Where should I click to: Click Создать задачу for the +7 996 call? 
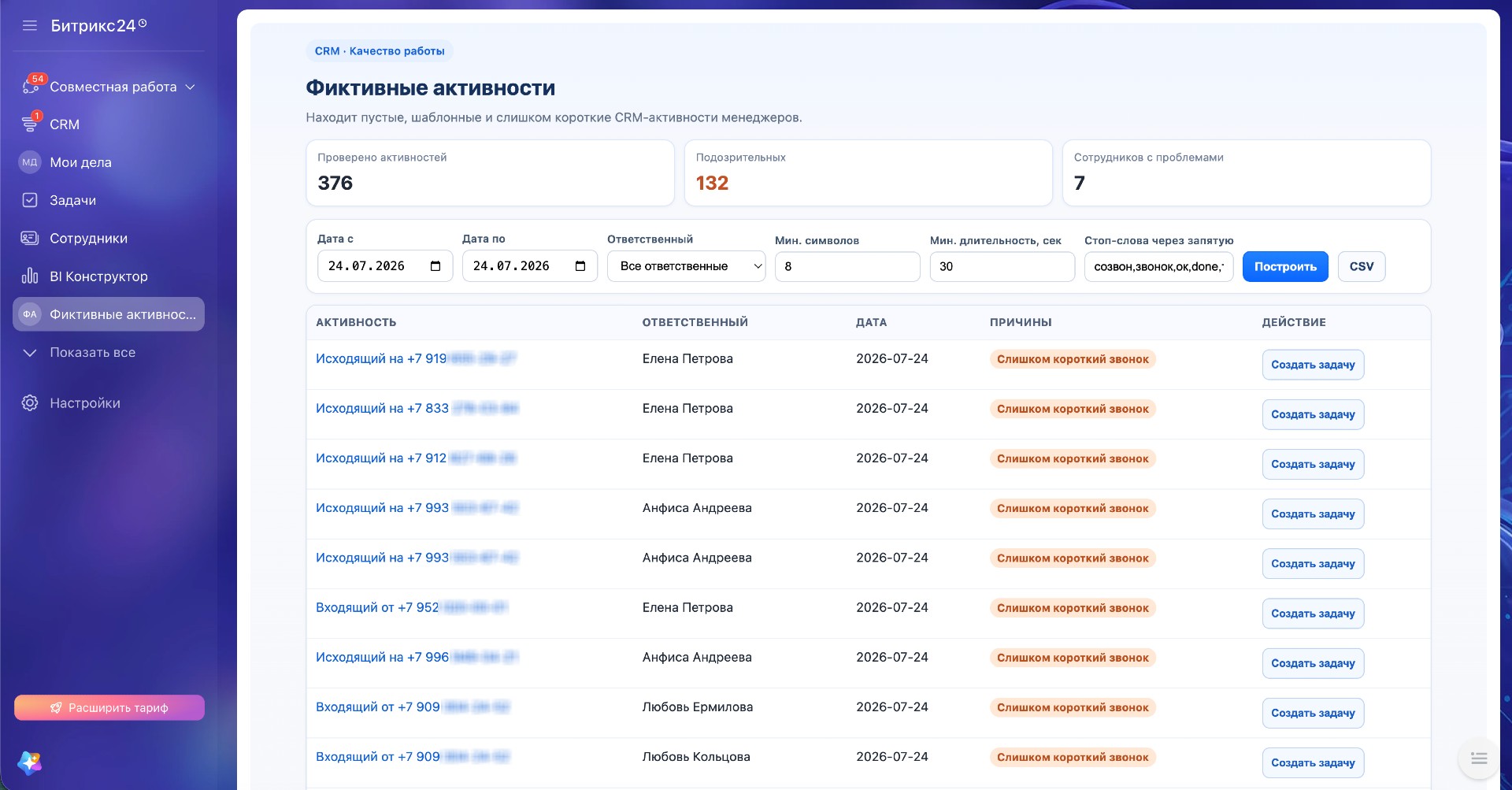[x=1313, y=663]
